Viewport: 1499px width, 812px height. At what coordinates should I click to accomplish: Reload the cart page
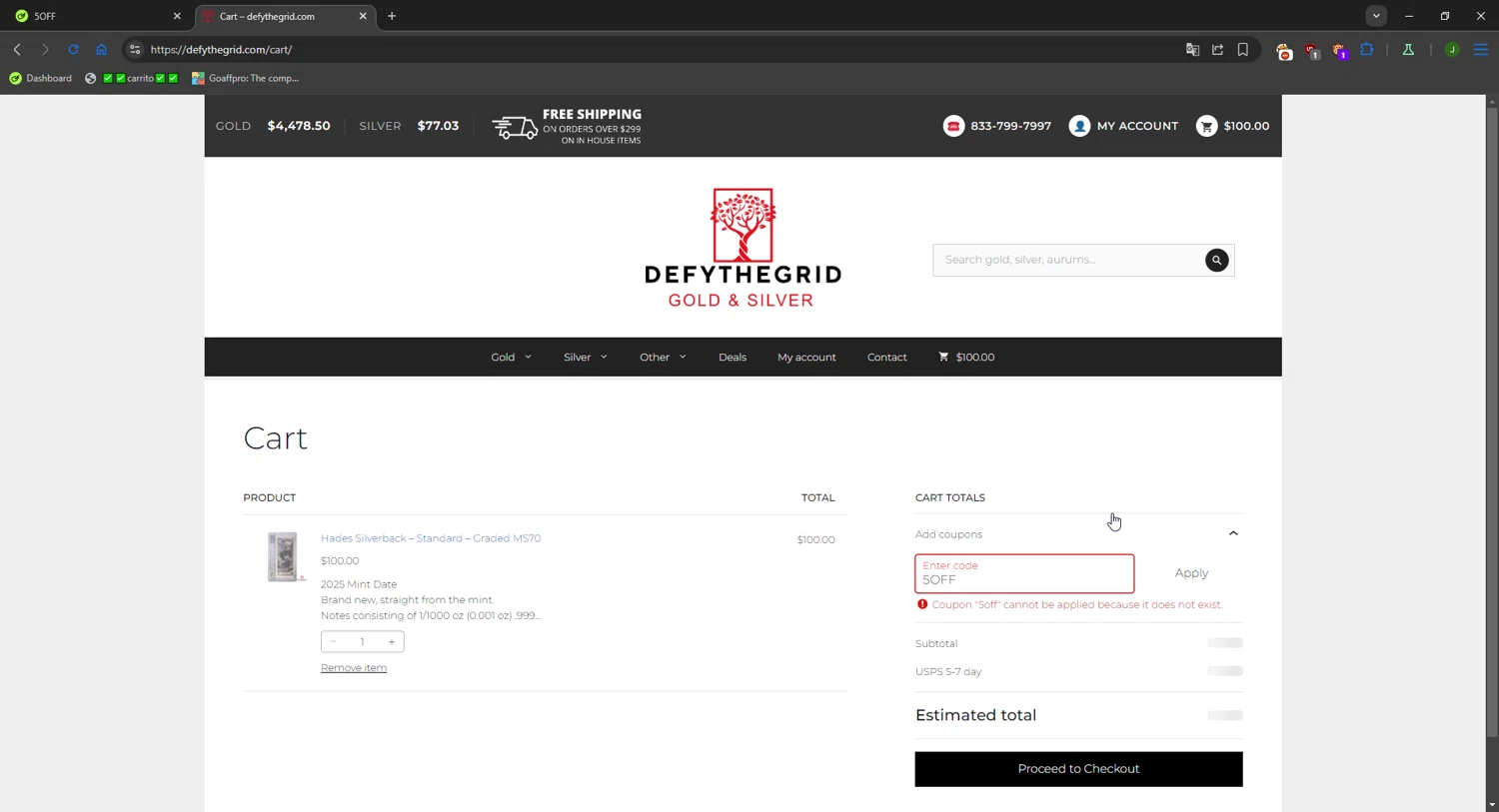point(73,49)
